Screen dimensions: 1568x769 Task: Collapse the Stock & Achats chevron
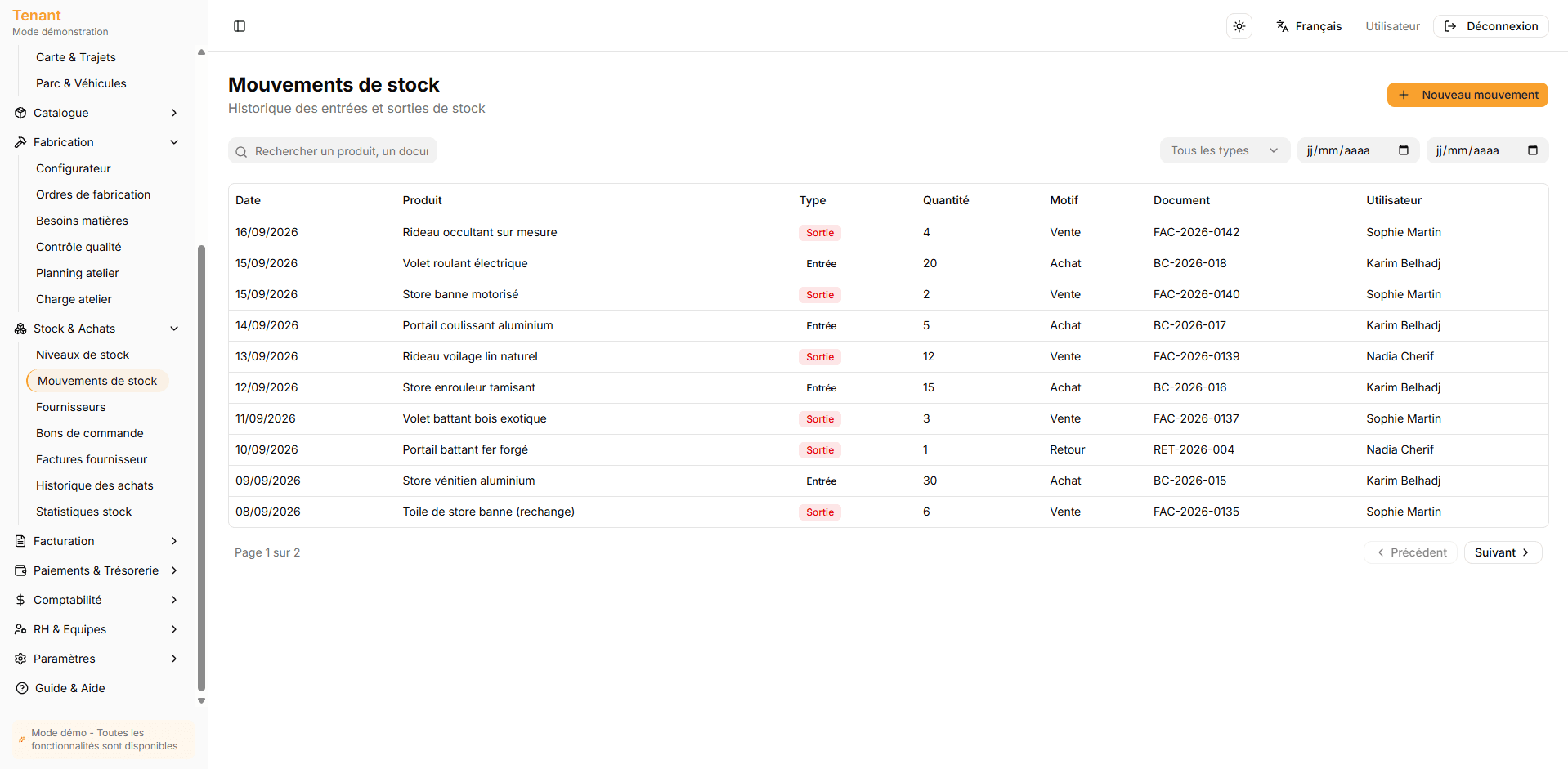tap(174, 329)
